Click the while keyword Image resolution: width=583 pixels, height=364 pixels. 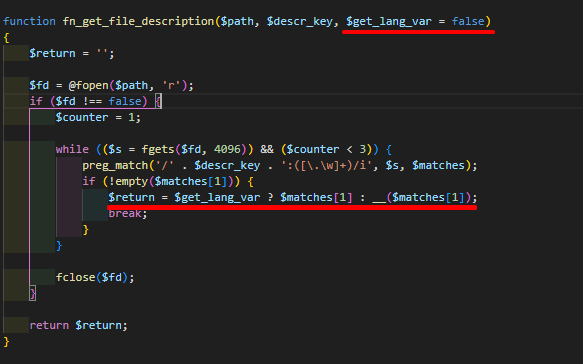72,149
